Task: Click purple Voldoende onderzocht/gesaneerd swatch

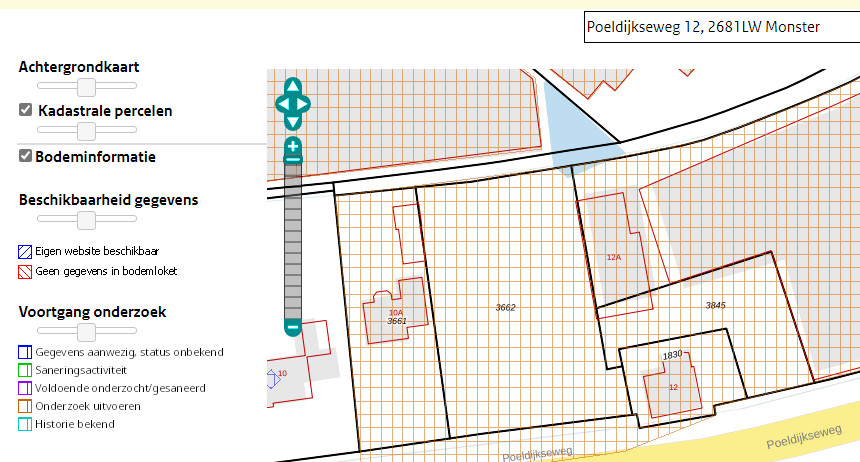Action: [25, 388]
